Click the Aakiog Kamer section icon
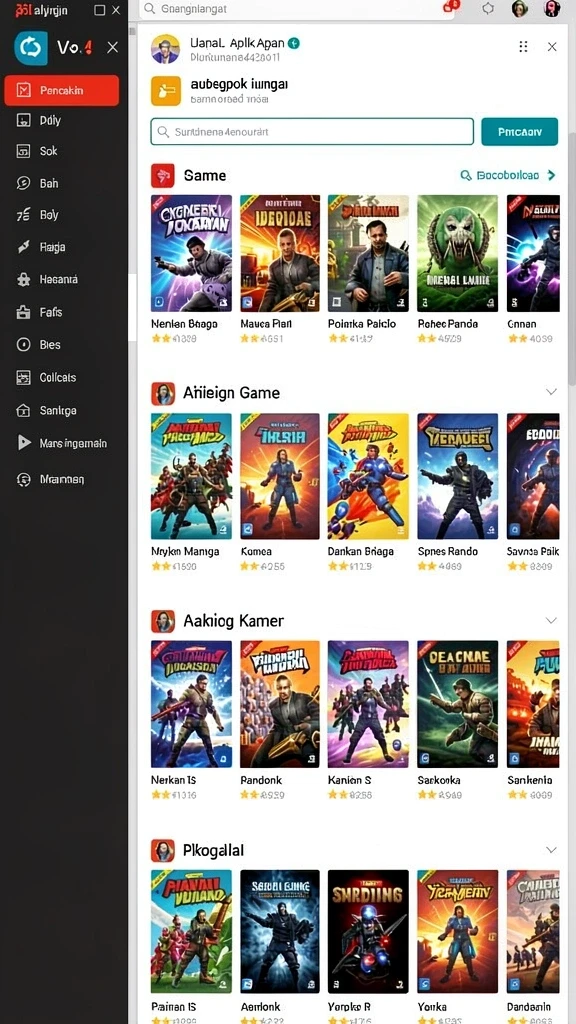 (x=163, y=621)
